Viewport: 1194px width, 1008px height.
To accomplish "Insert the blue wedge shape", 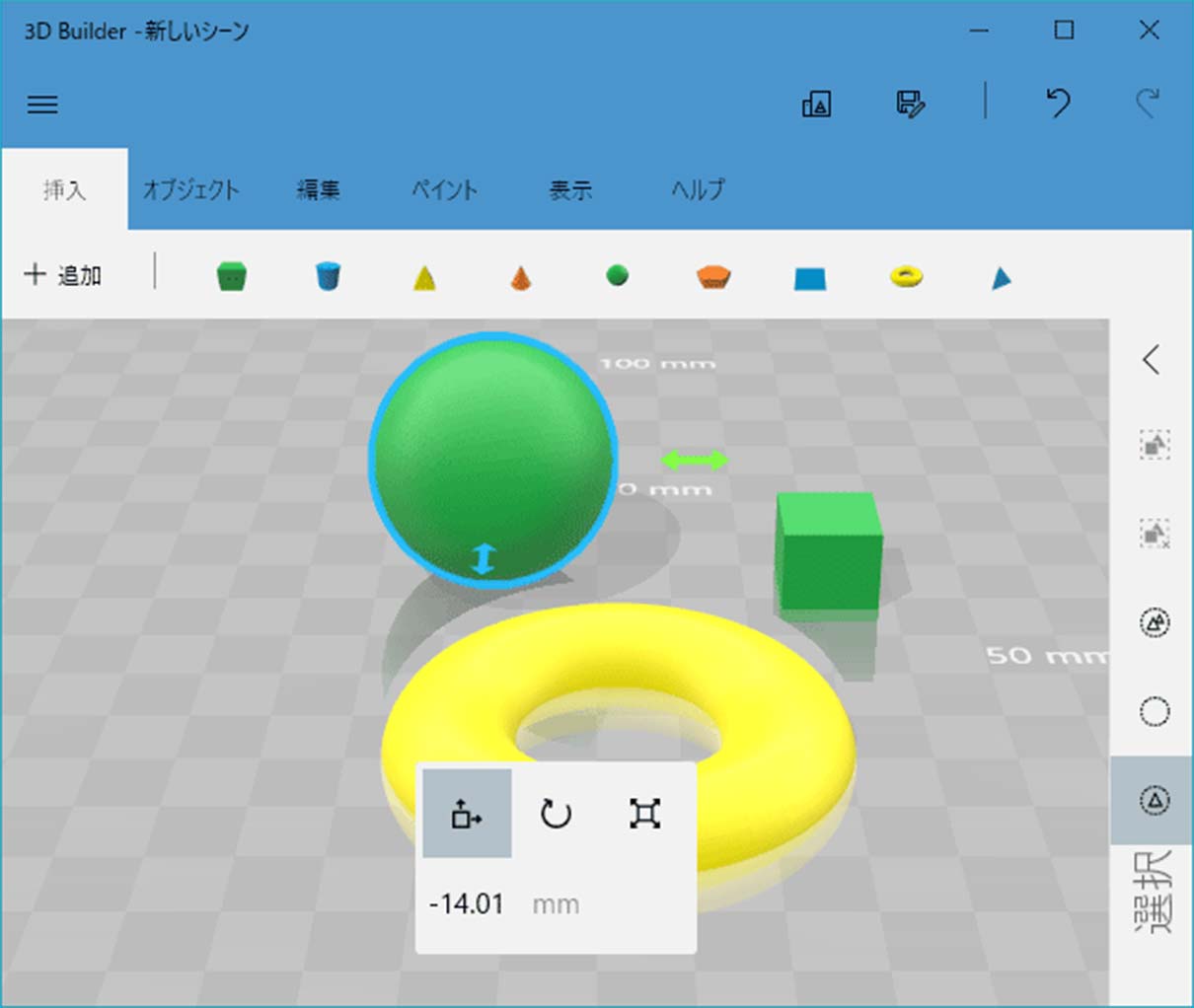I will pos(810,278).
